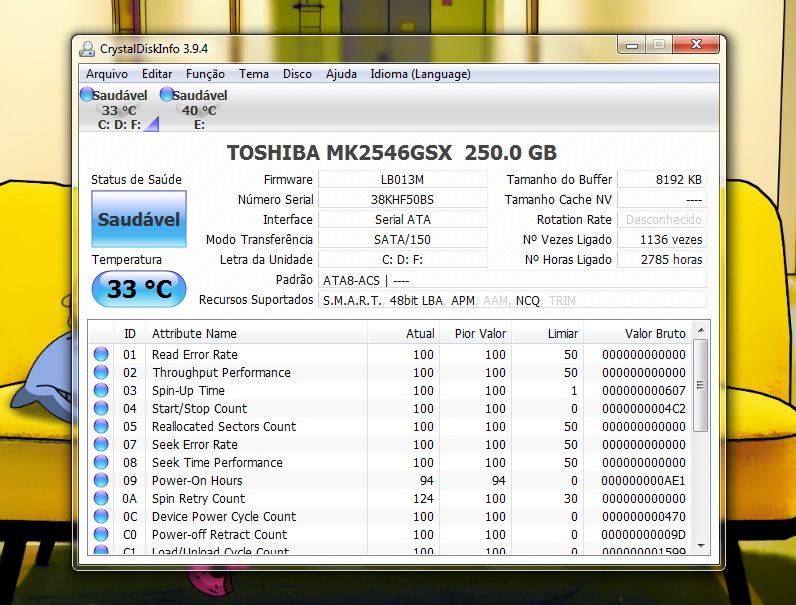
Task: Select the Power-off Retract Count row name
Action: click(219, 534)
